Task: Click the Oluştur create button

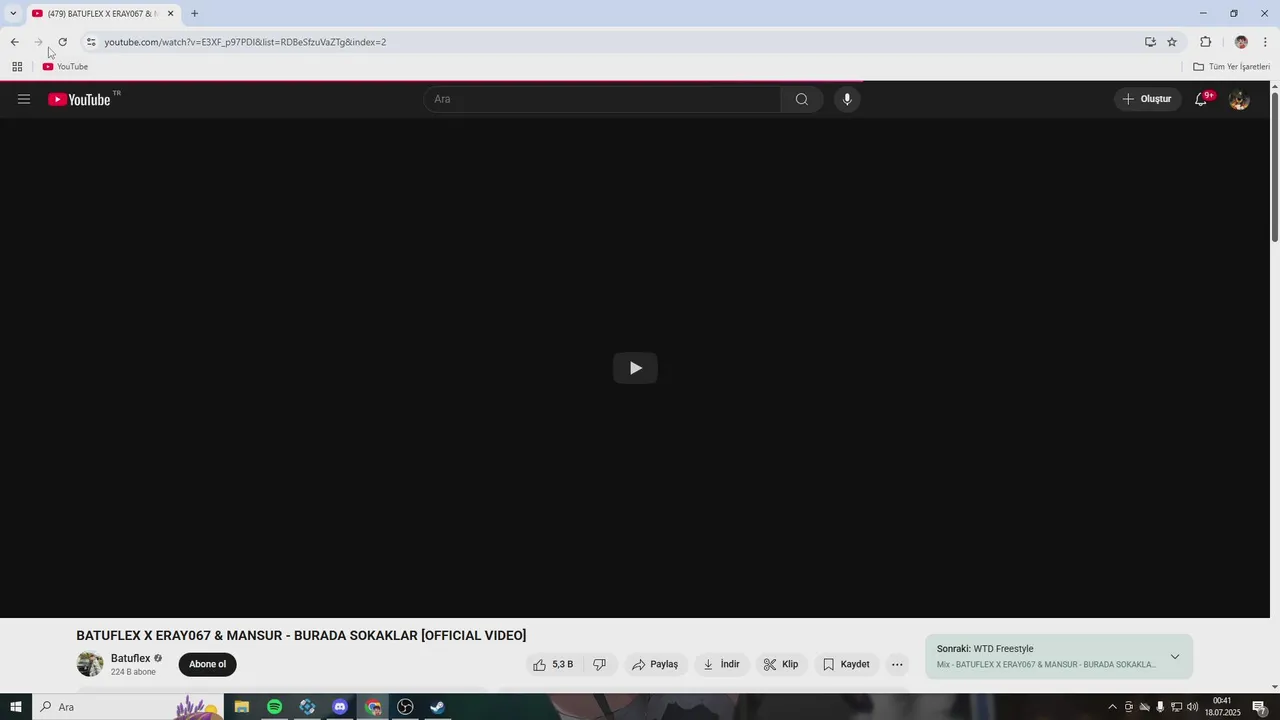Action: 1147,99
